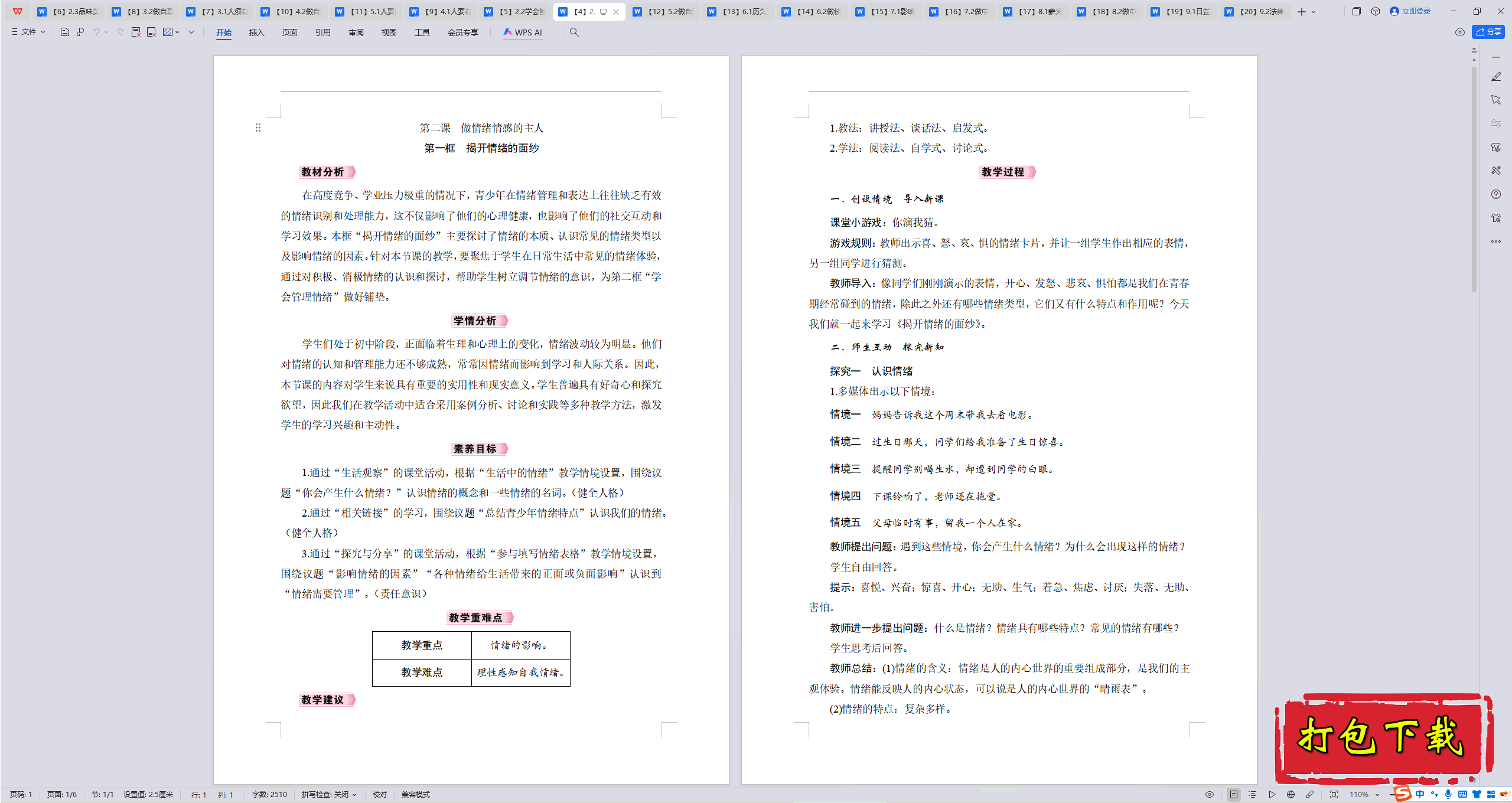Switch to web layout globe icon

(x=1291, y=795)
